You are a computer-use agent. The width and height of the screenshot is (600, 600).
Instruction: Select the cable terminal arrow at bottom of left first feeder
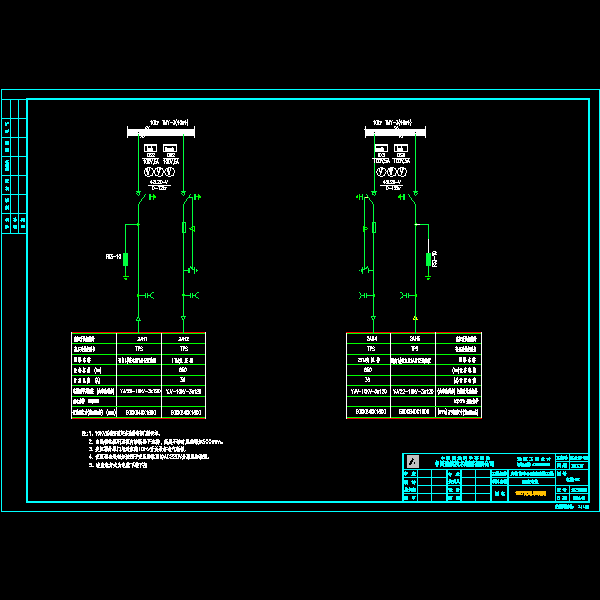(x=139, y=318)
